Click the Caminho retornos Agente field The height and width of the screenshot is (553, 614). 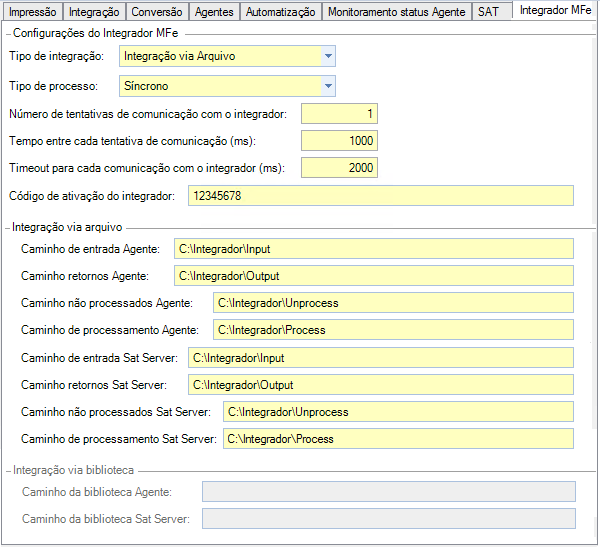tap(373, 275)
